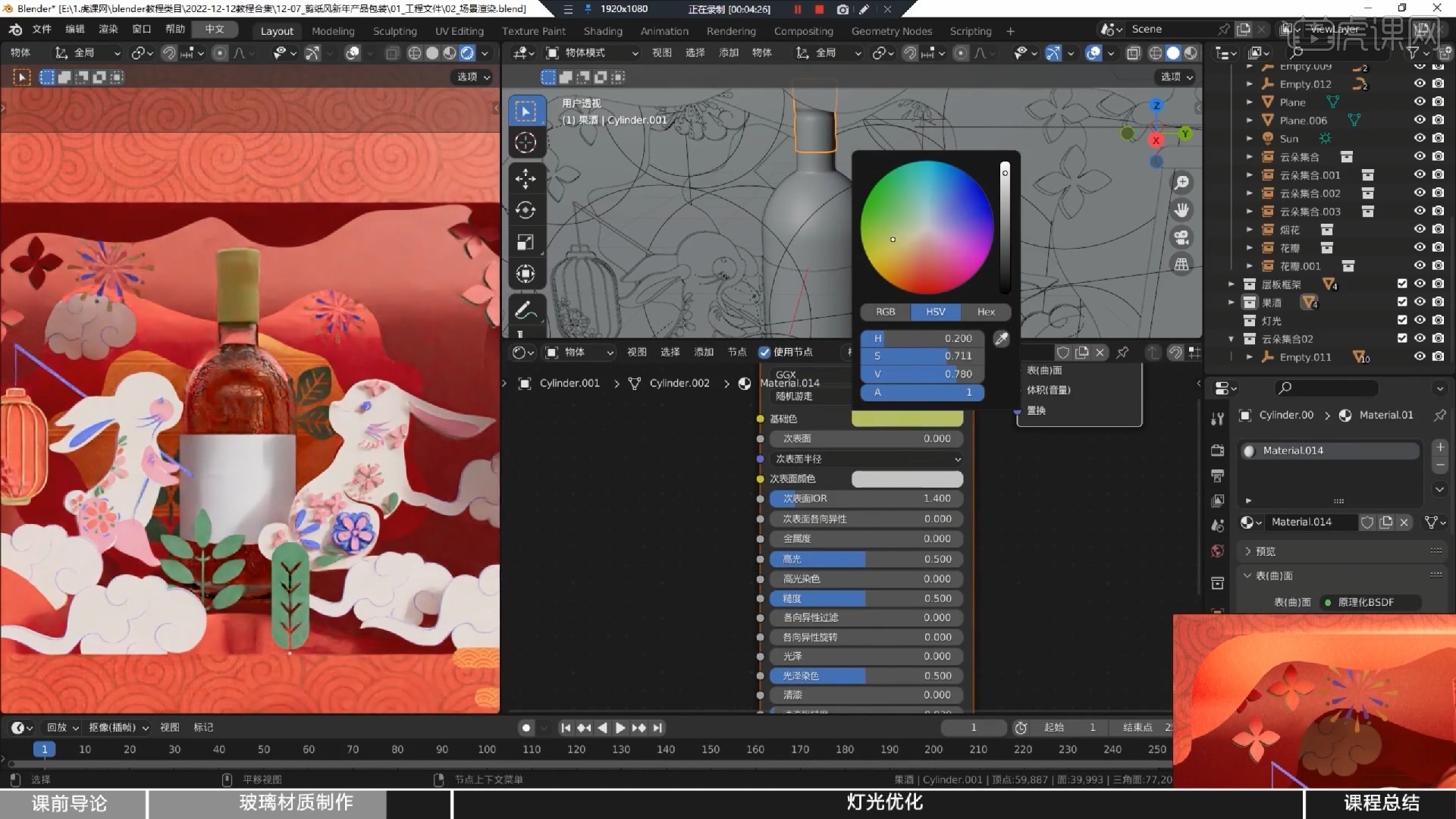The width and height of the screenshot is (1456, 819).
Task: Click the blue Z axis gizmo
Action: pyautogui.click(x=1156, y=105)
